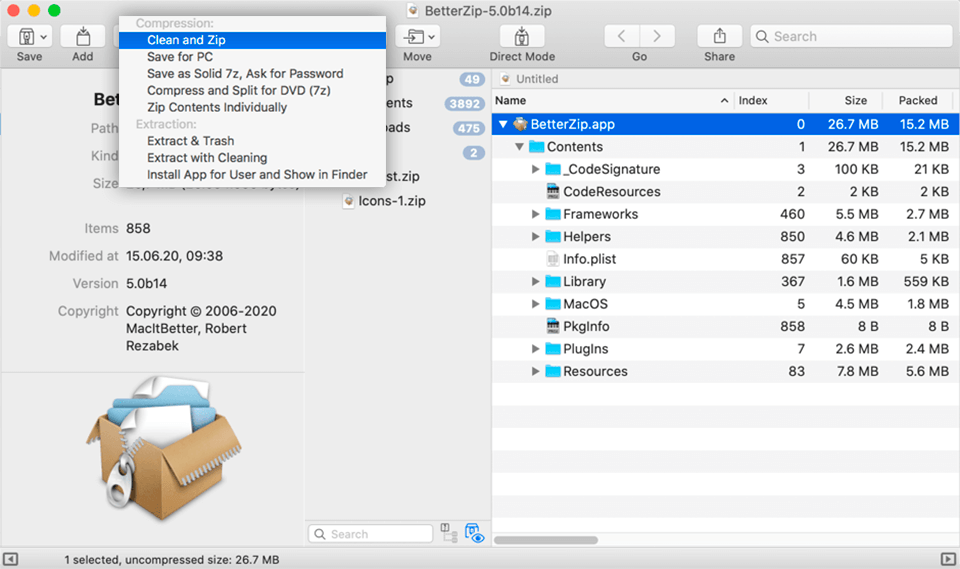Collapse the BetterZip.app tree item
960x569 pixels.
pos(503,125)
